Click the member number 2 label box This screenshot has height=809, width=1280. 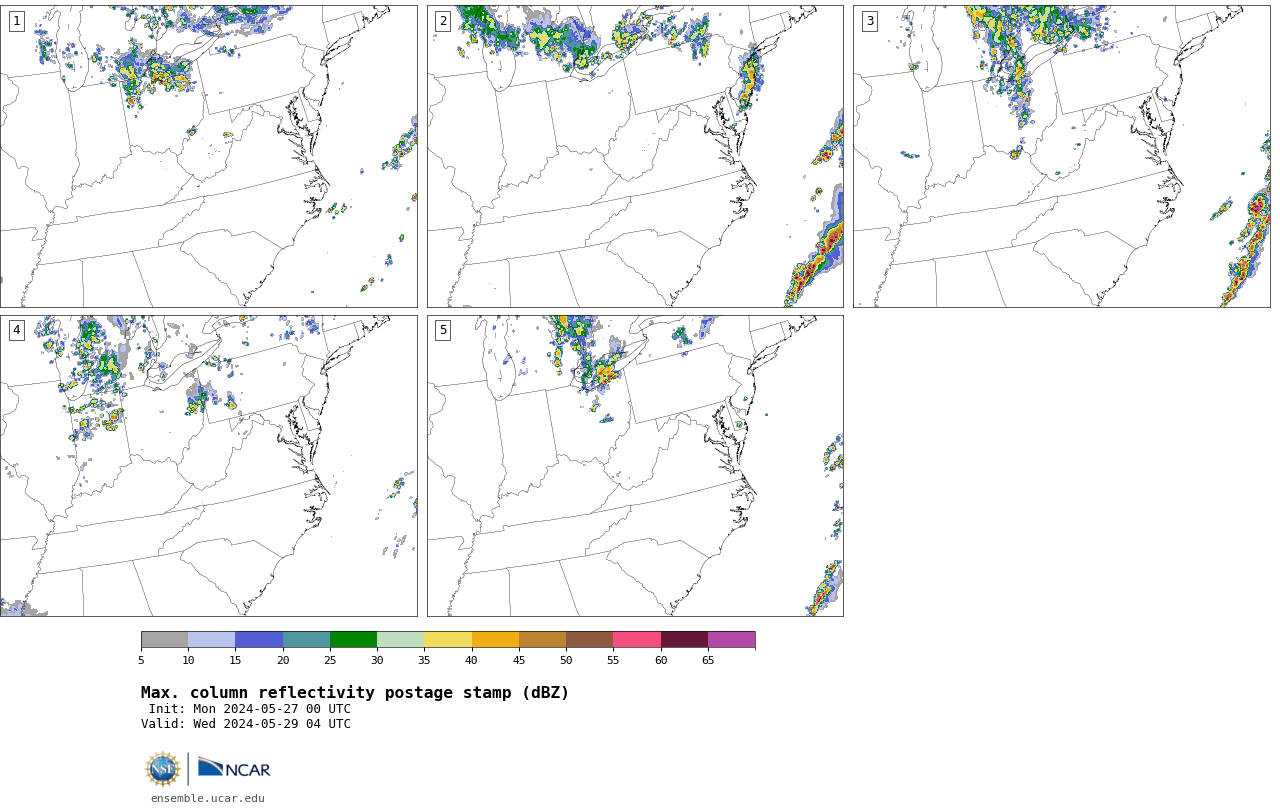click(x=443, y=21)
